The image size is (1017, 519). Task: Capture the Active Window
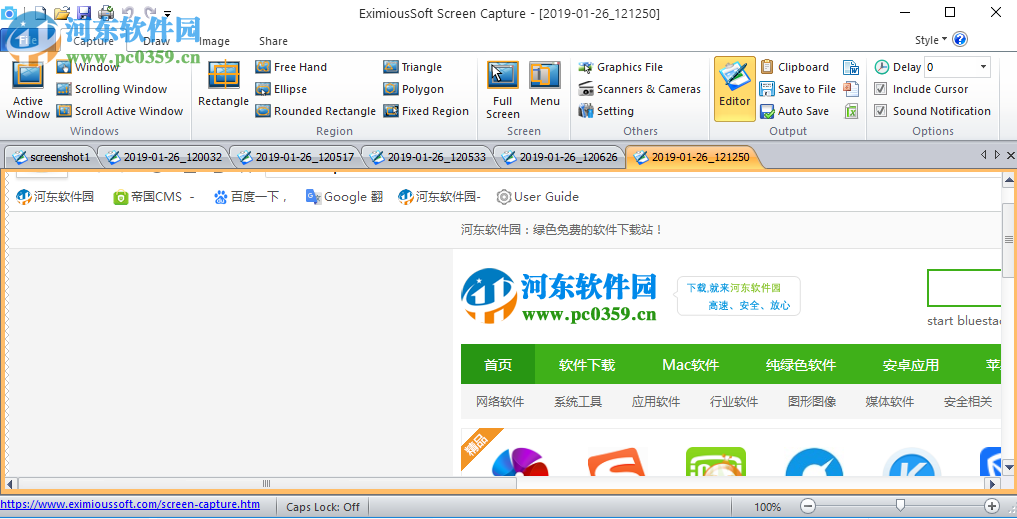point(28,90)
